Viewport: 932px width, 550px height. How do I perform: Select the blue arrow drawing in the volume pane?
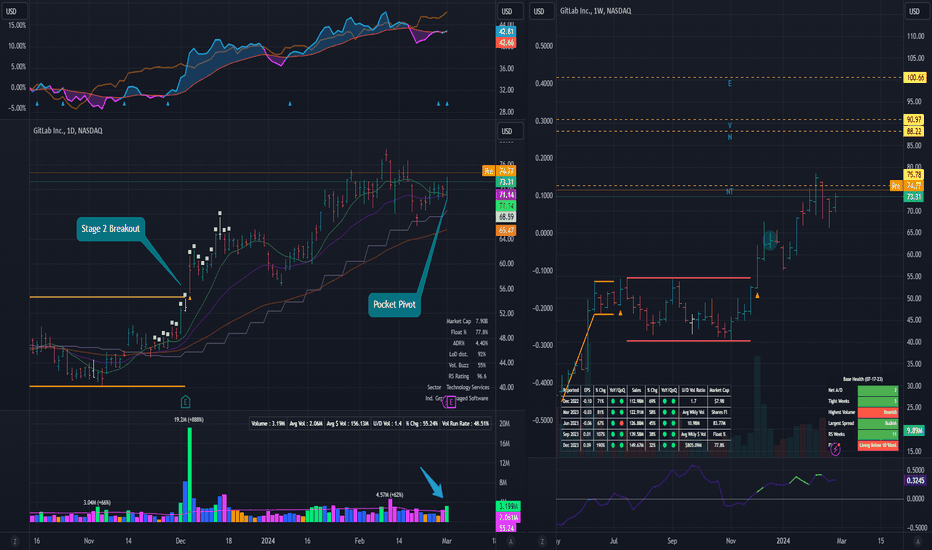tap(432, 482)
